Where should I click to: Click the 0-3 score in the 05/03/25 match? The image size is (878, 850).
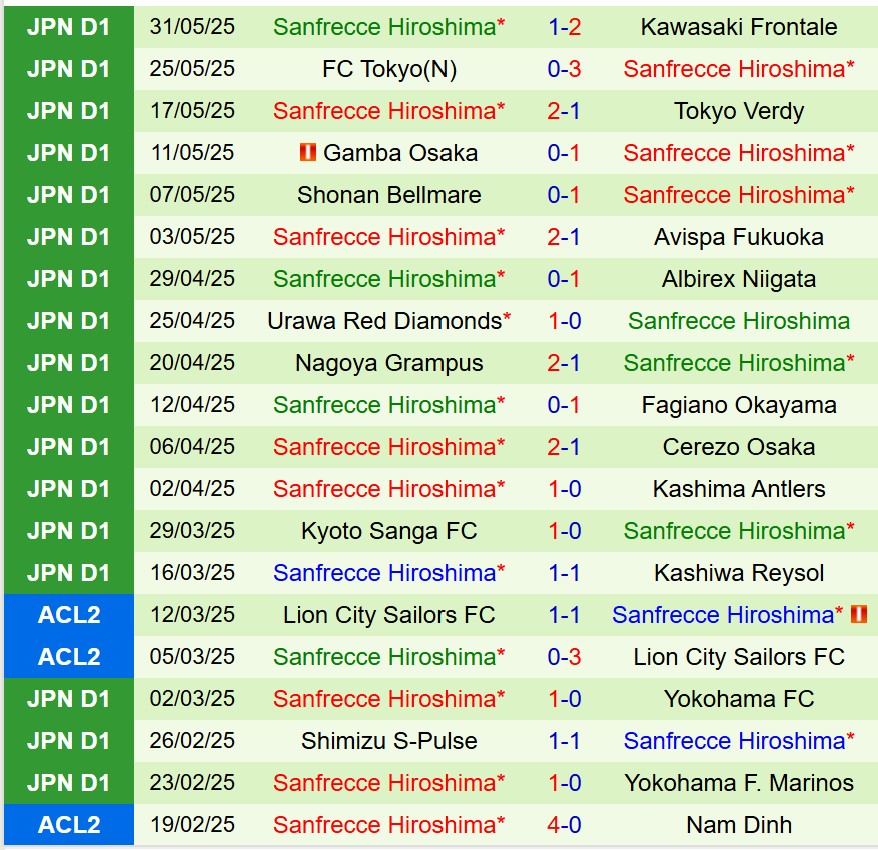564,657
